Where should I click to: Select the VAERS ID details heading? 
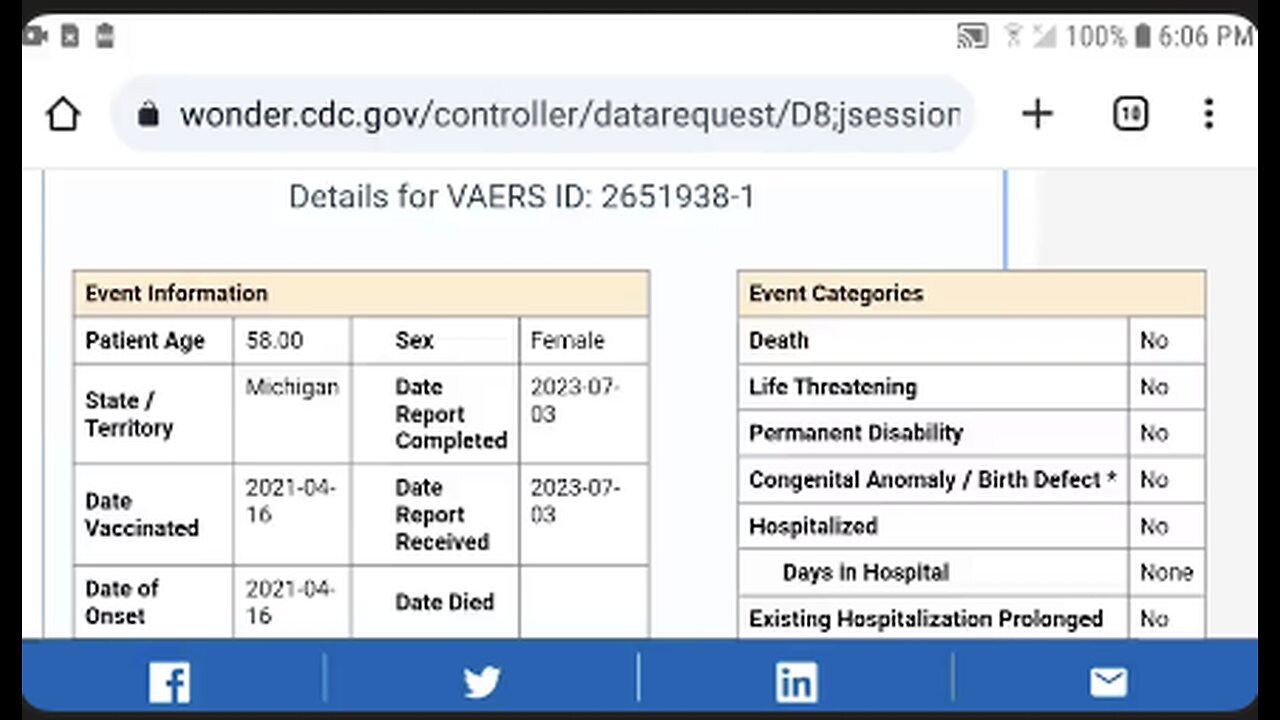pos(521,197)
